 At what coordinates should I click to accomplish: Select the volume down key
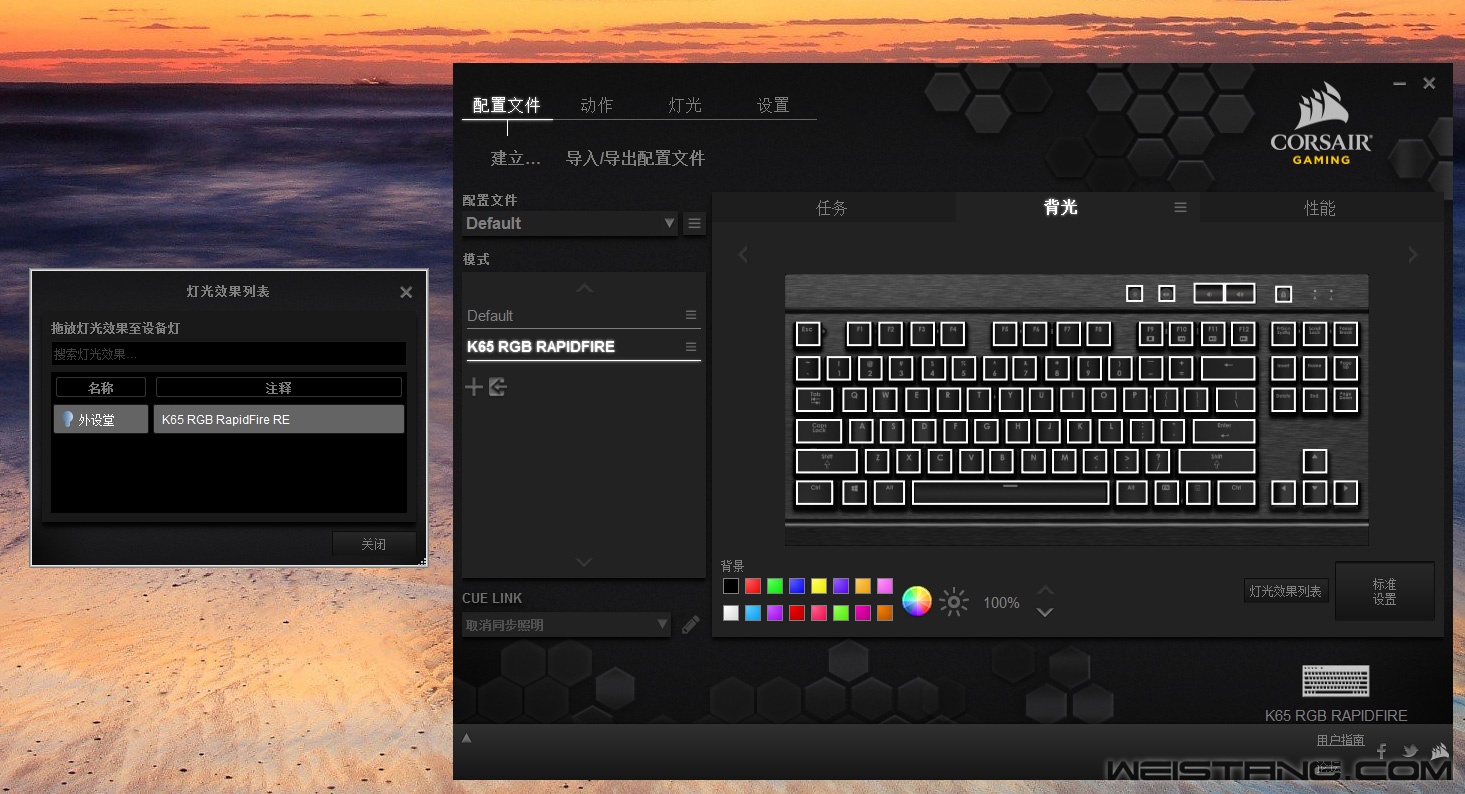[x=1208, y=293]
